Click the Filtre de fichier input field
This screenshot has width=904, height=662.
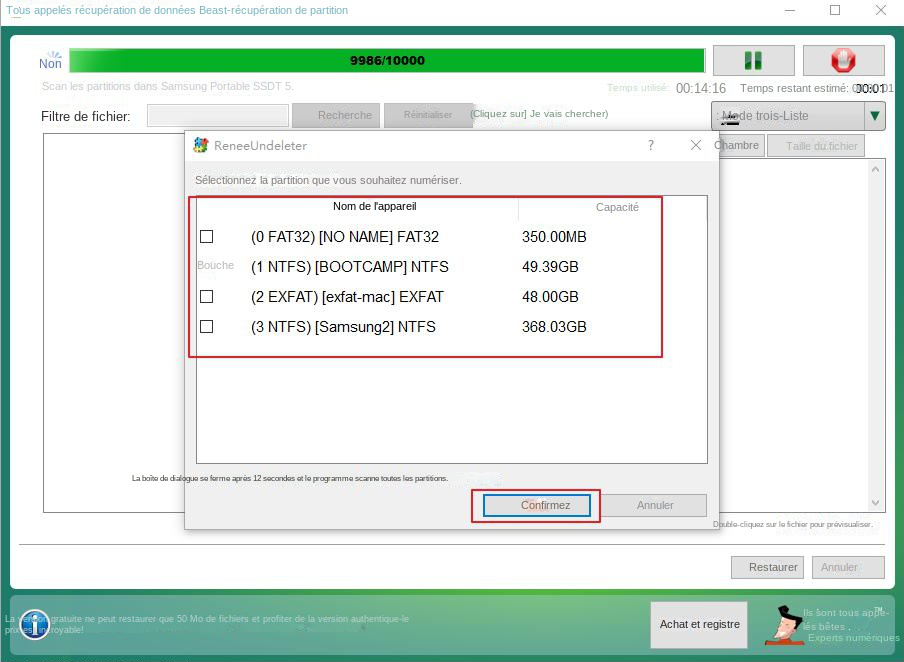[x=218, y=115]
